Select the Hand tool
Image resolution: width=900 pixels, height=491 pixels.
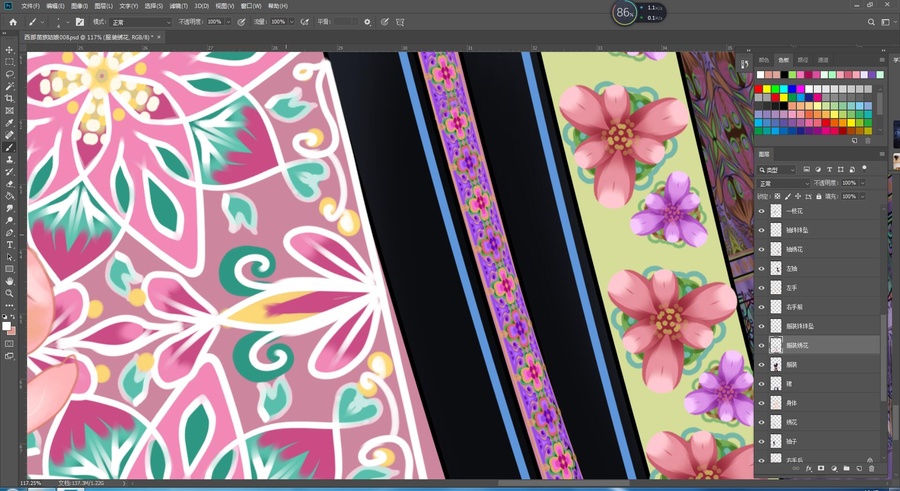point(9,281)
